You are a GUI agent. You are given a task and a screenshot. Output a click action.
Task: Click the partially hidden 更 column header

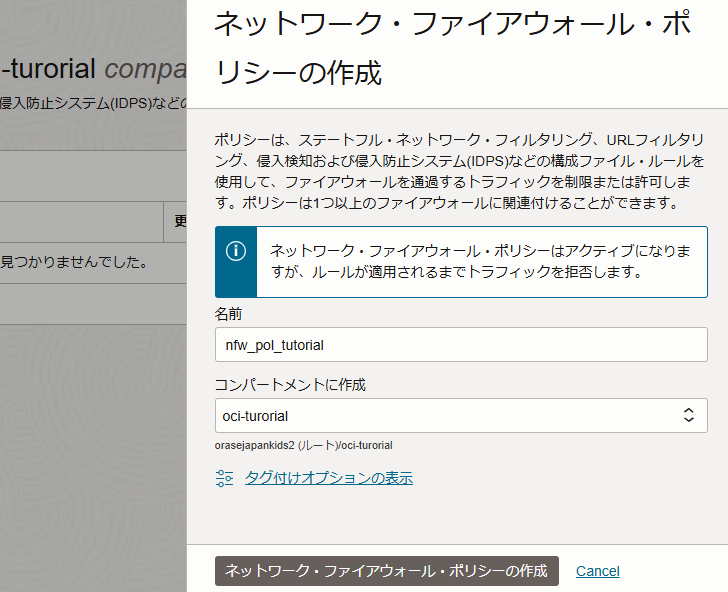(180, 221)
